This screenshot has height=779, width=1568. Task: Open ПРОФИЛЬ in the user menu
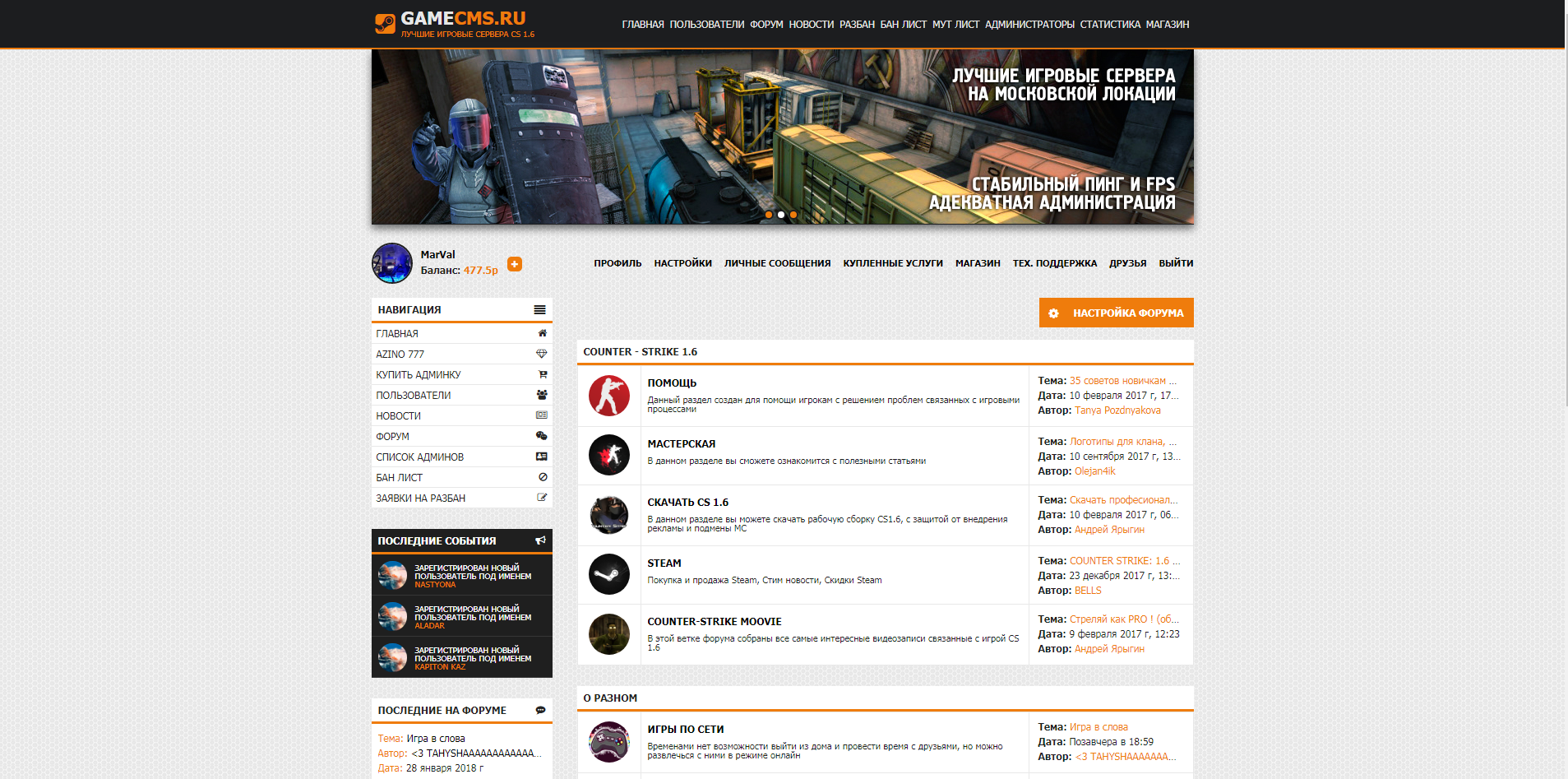click(617, 263)
